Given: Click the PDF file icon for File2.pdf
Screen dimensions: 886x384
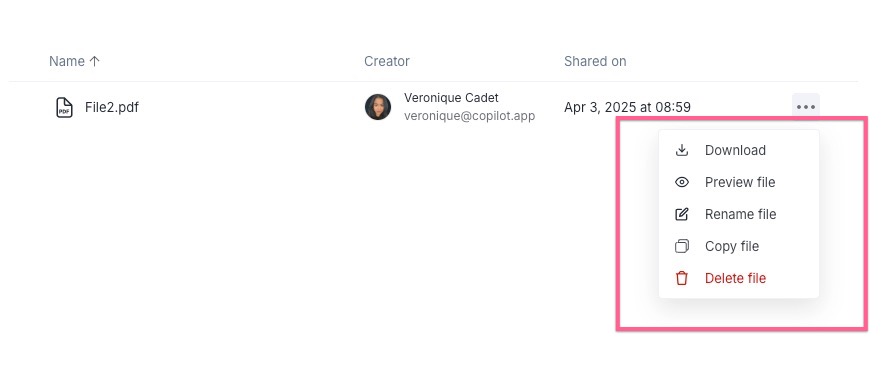Looking at the screenshot, I should [64, 107].
